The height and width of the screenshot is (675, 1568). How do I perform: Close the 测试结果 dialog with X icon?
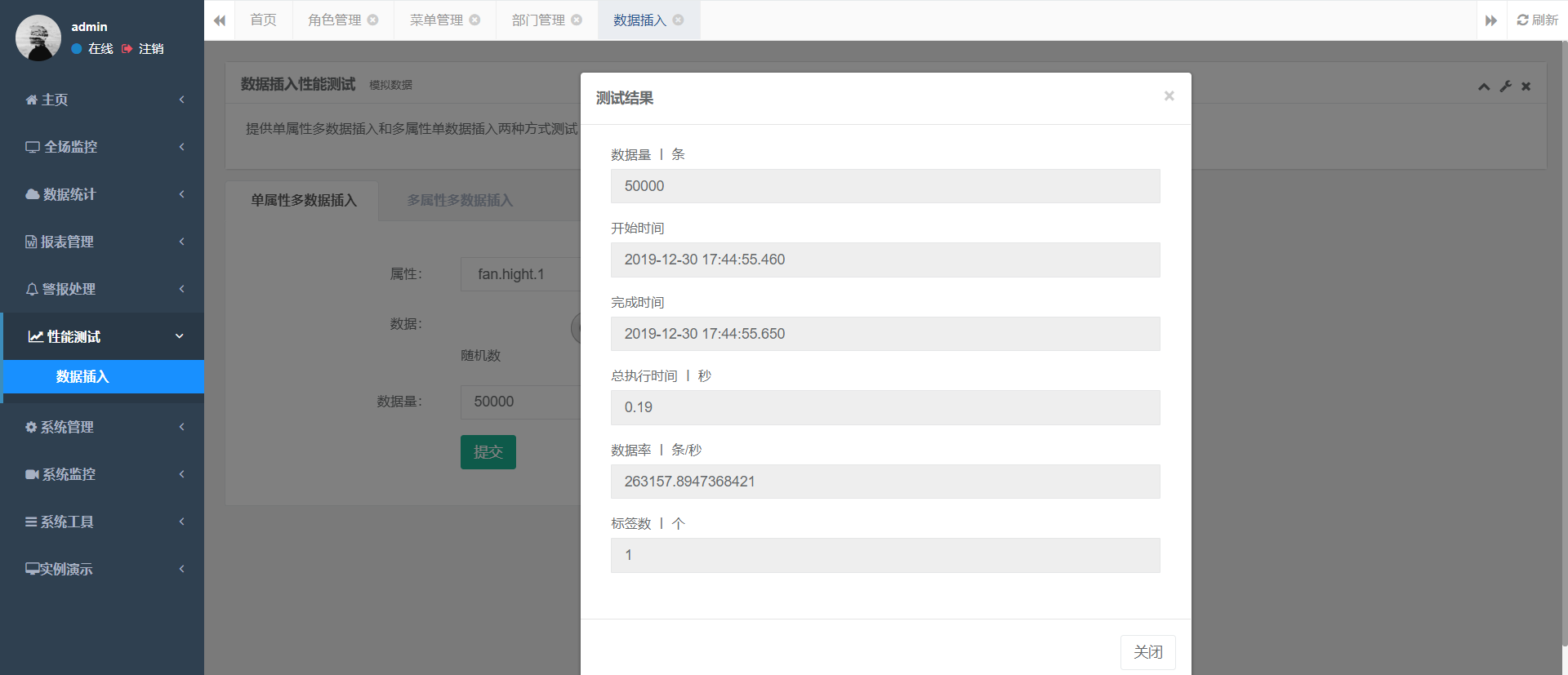pyautogui.click(x=1169, y=96)
